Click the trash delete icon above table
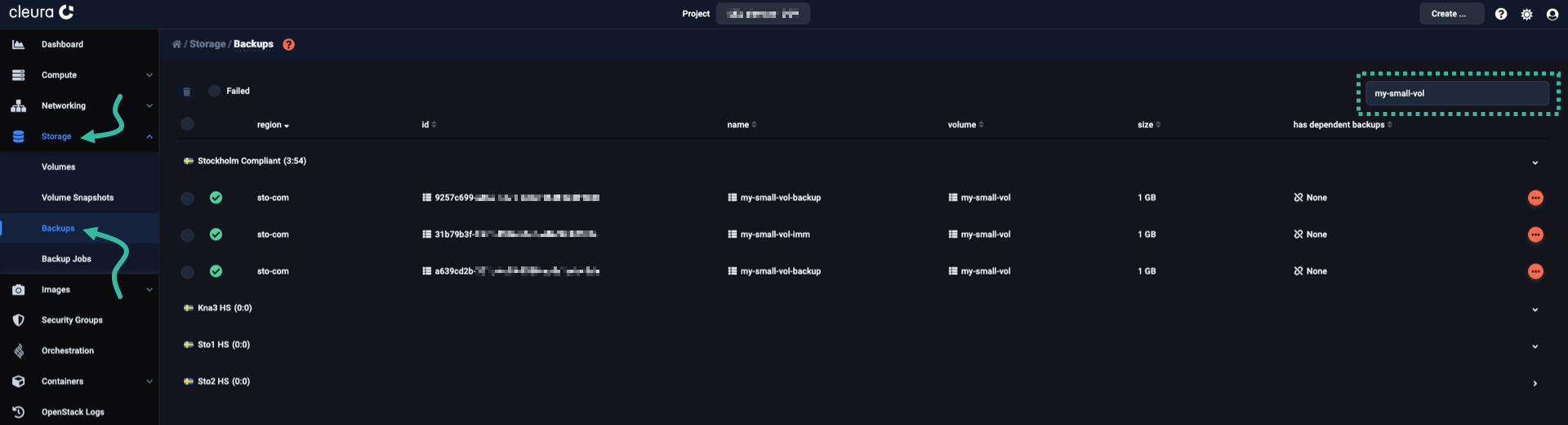1568x425 pixels. (186, 92)
